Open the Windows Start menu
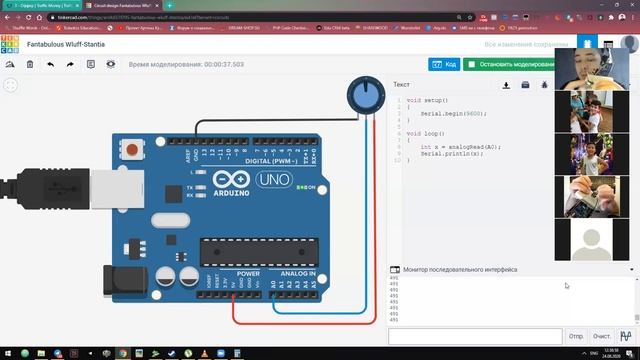The height and width of the screenshot is (360, 640). click(8, 353)
